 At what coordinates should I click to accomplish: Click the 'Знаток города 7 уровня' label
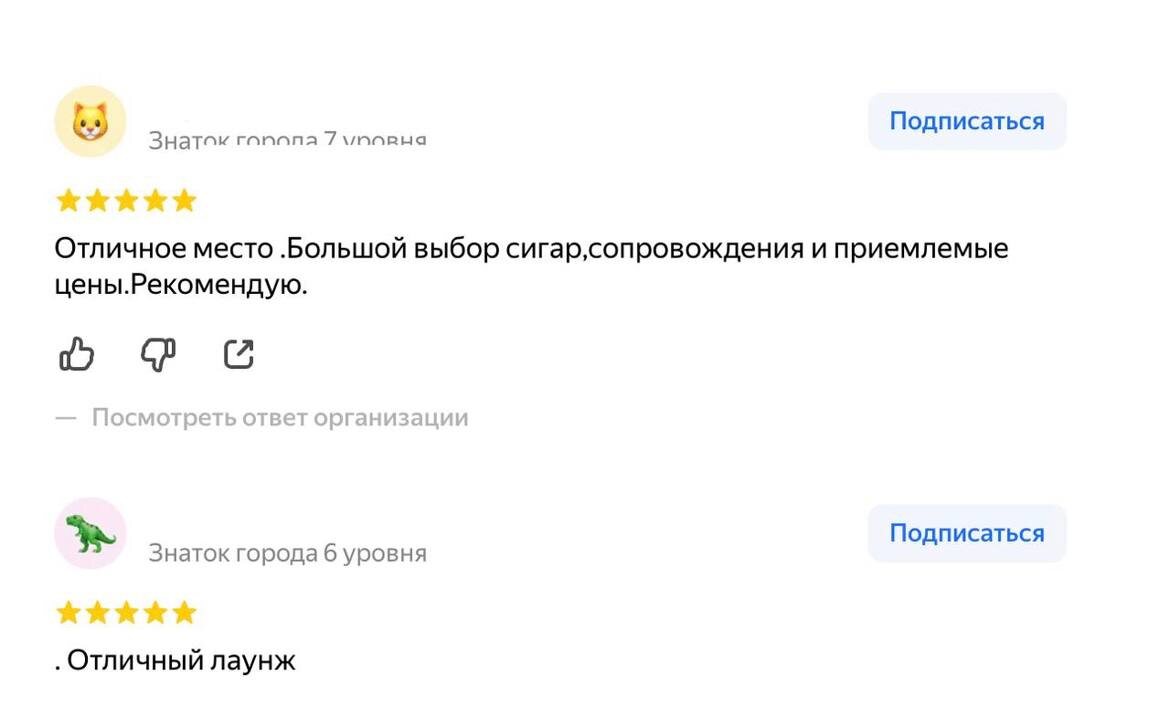(288, 140)
